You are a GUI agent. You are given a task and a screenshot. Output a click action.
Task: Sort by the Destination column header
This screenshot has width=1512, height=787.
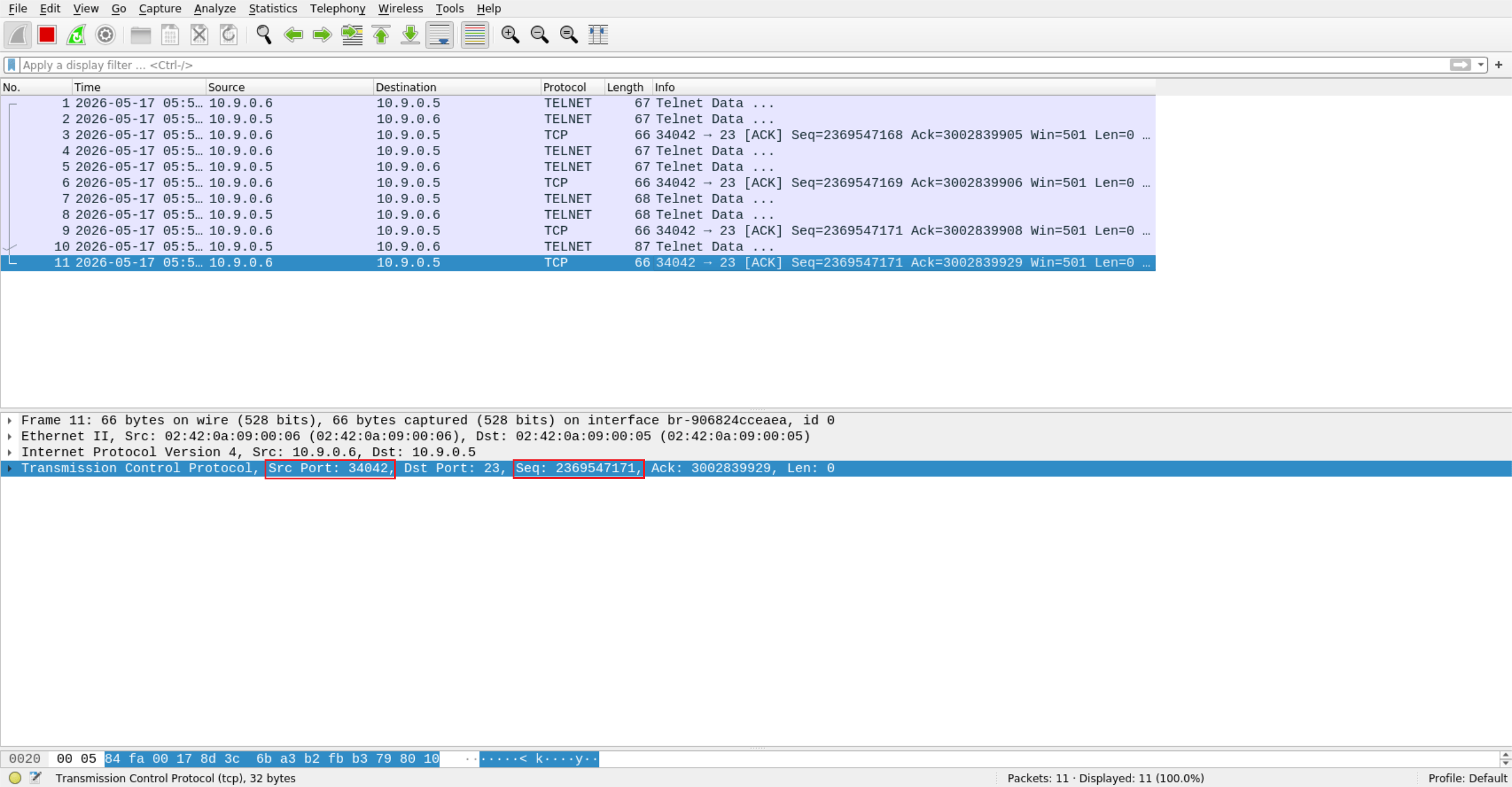(x=457, y=87)
